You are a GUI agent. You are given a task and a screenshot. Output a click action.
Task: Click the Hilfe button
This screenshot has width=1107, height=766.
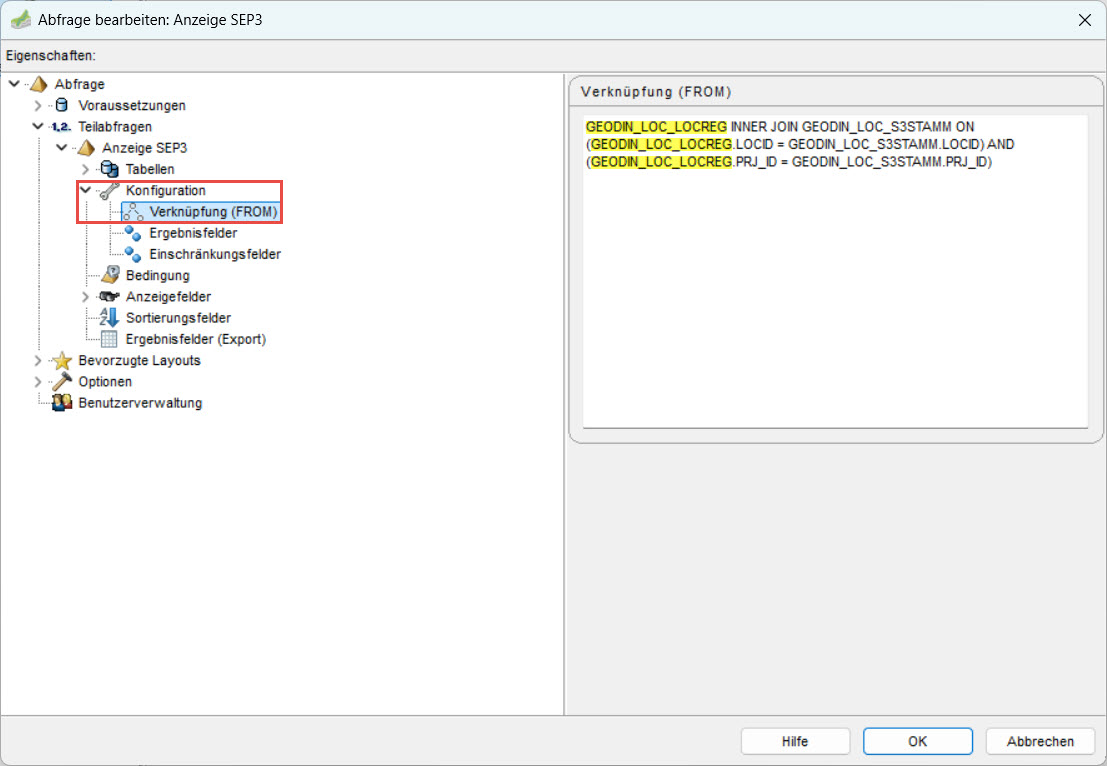[x=795, y=741]
